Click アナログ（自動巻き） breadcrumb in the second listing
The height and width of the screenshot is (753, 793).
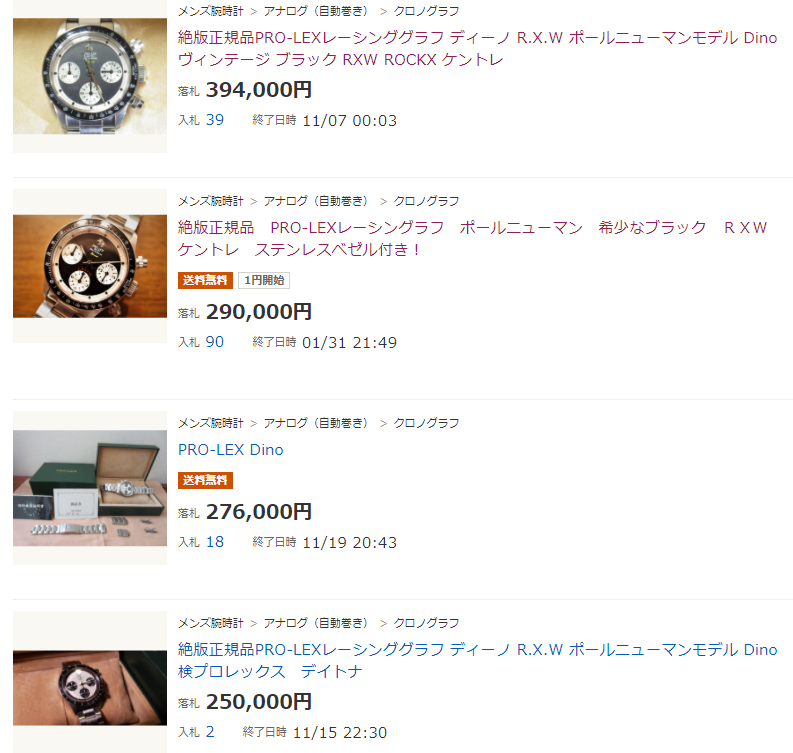click(316, 201)
